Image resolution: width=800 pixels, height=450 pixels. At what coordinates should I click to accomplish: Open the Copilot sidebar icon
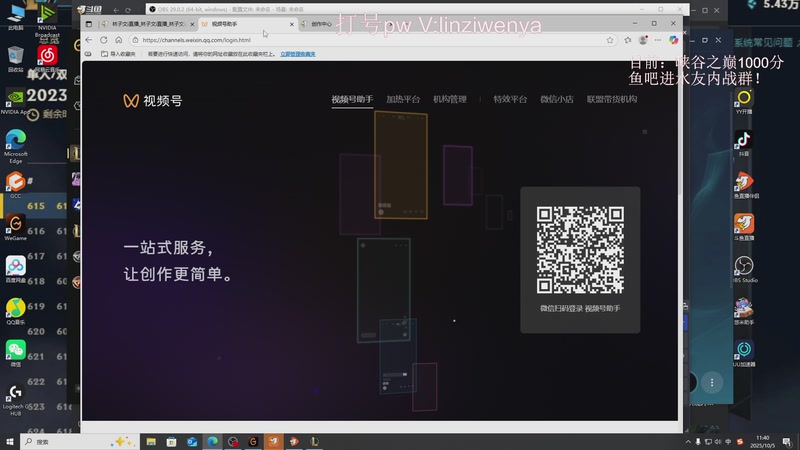pyautogui.click(x=673, y=40)
